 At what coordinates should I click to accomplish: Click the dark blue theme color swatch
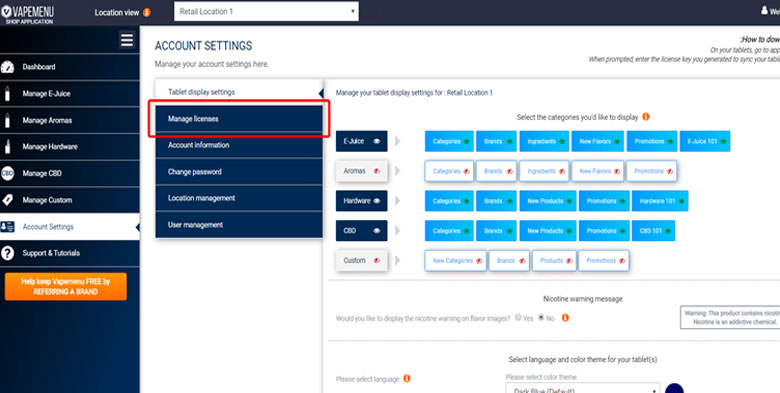[674, 388]
